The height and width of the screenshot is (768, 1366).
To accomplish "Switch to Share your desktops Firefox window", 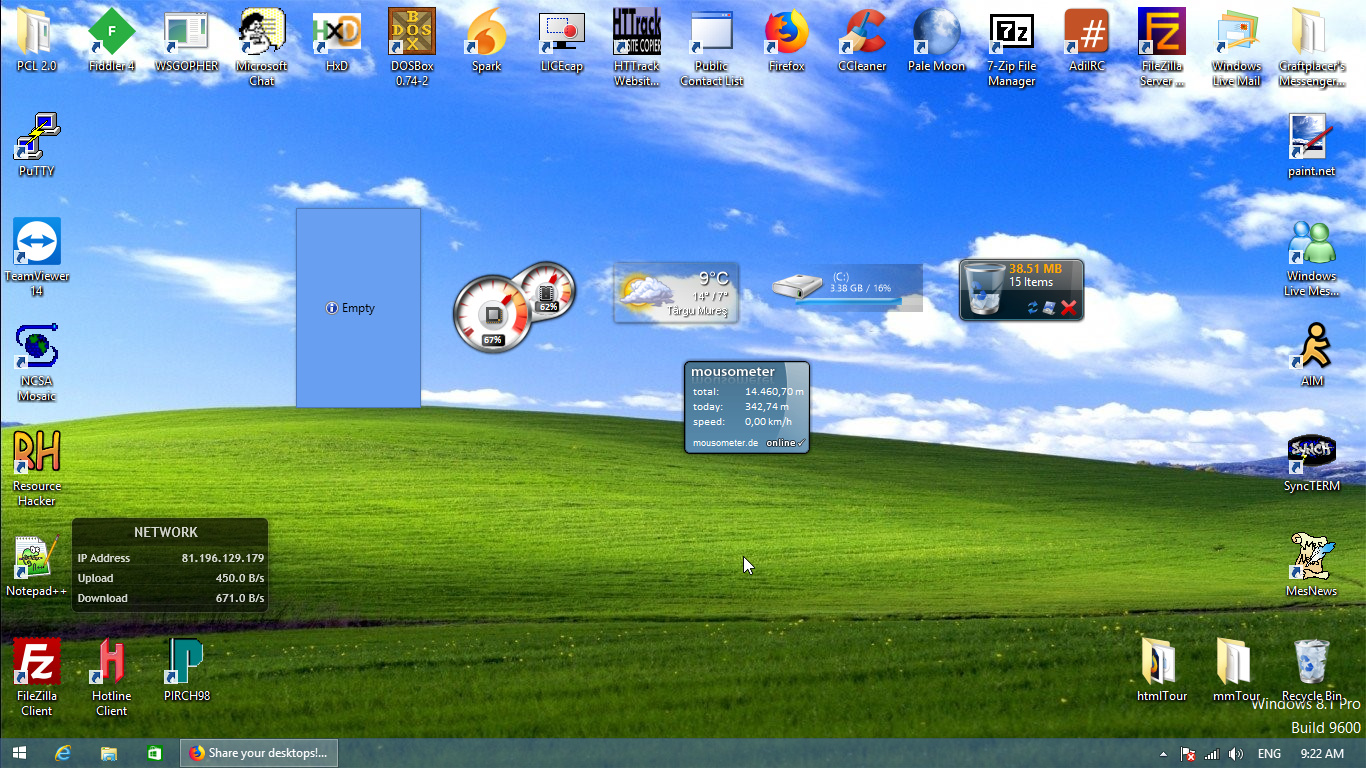I will 259,753.
